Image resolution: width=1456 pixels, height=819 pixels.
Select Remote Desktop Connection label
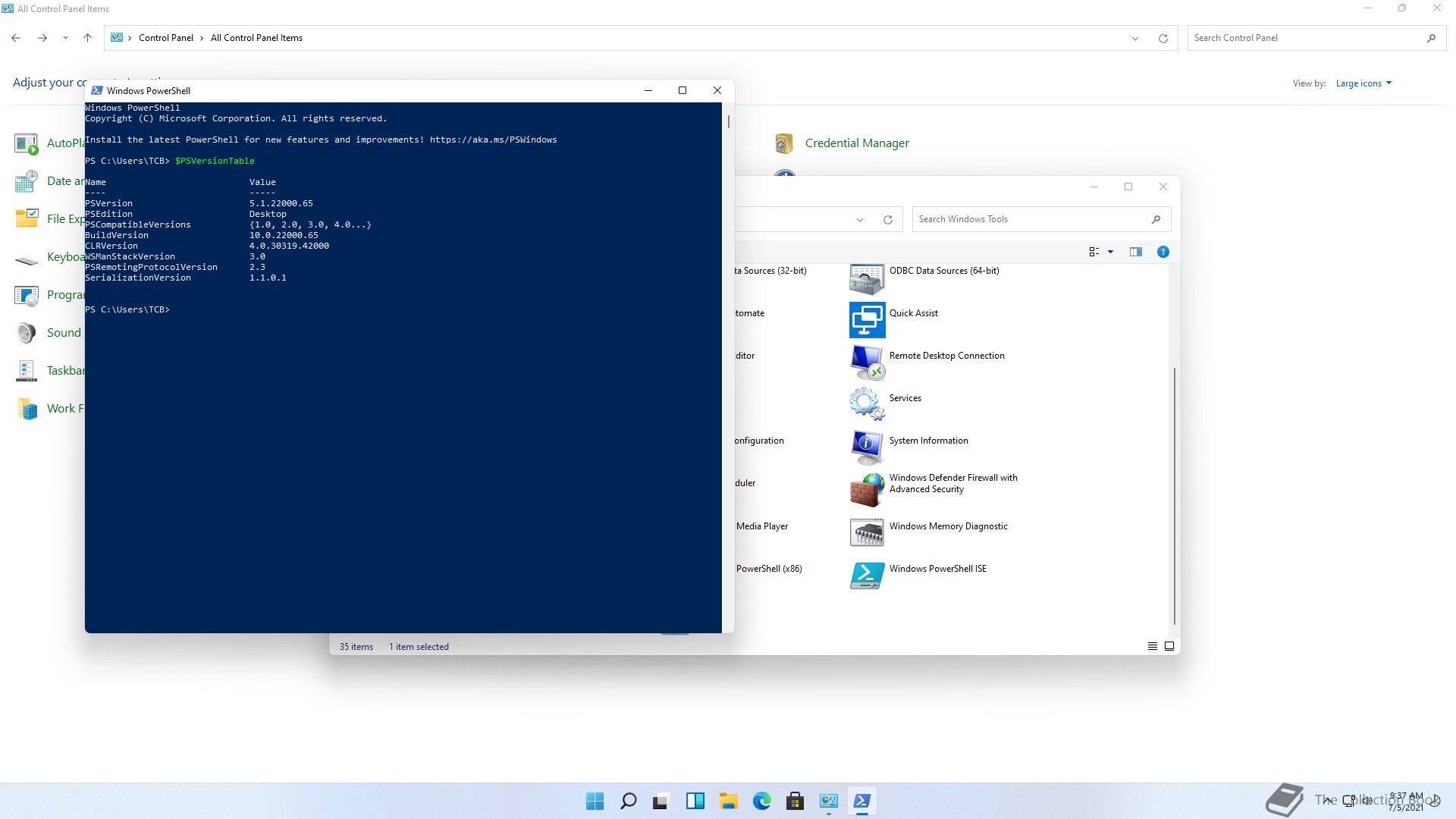pyautogui.click(x=947, y=356)
